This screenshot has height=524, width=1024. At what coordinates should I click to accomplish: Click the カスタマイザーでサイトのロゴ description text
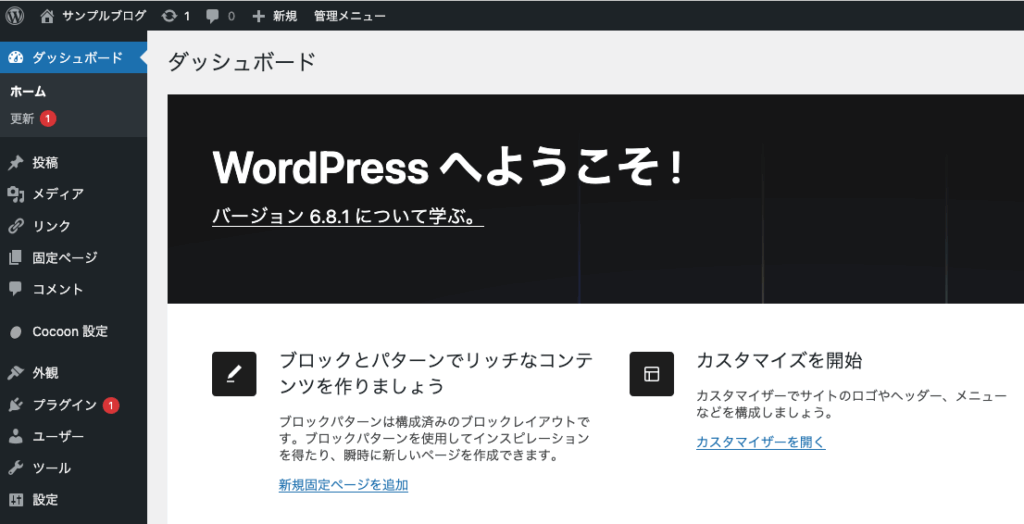pyautogui.click(x=852, y=404)
